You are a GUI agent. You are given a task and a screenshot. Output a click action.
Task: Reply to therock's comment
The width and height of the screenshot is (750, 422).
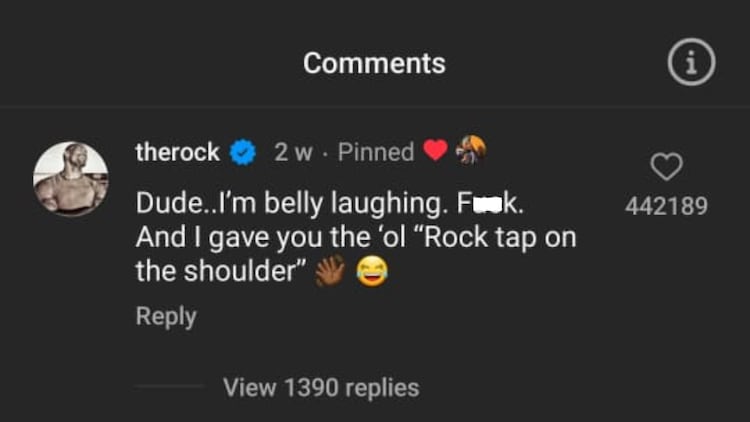click(x=166, y=316)
